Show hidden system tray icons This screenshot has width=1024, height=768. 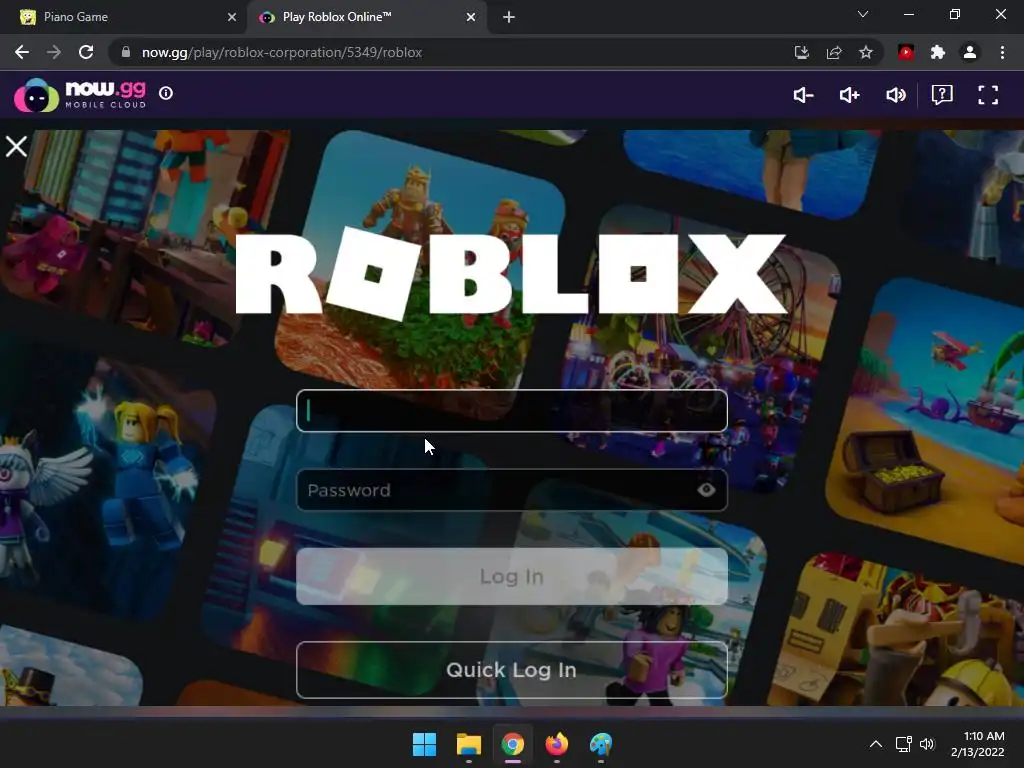[876, 744]
